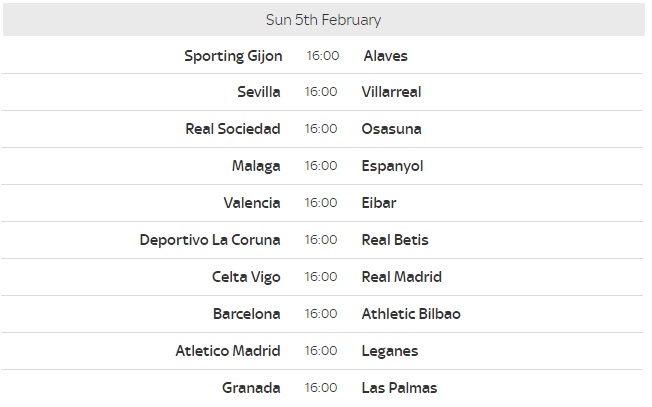Open Athletic Bilbao team page
652x407 pixels.
(x=411, y=314)
